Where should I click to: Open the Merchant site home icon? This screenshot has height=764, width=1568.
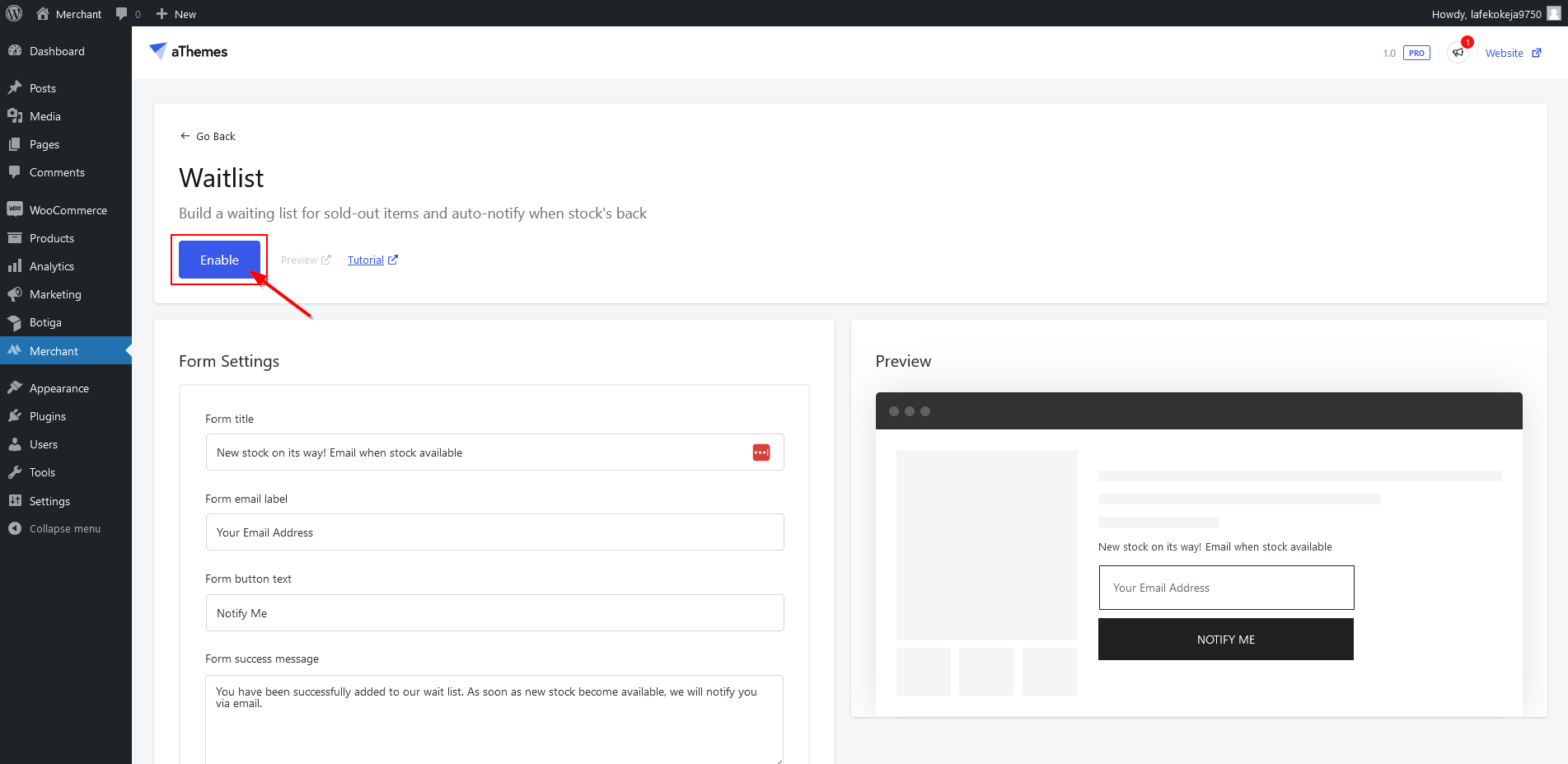tap(43, 13)
